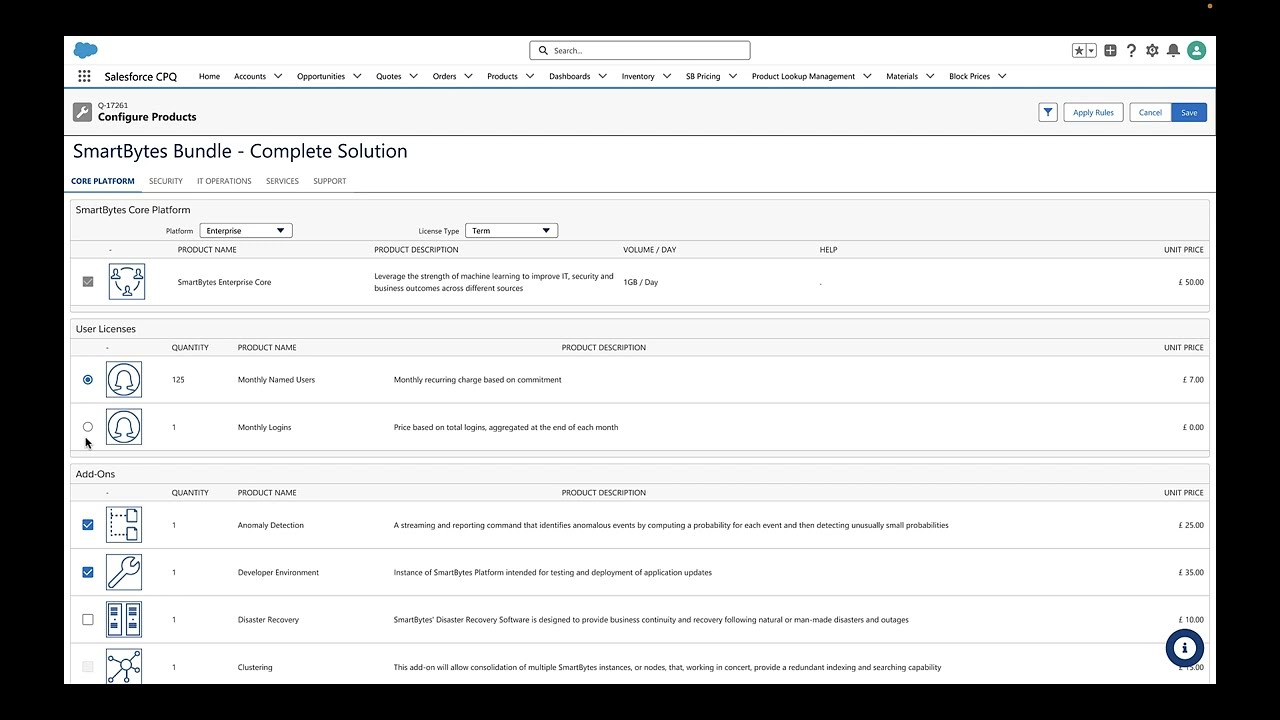
Task: Click the Disaster Recovery product name
Action: click(x=268, y=620)
